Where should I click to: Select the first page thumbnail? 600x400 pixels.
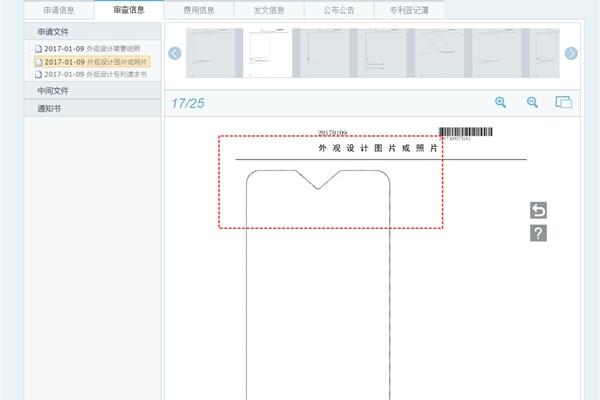(214, 54)
